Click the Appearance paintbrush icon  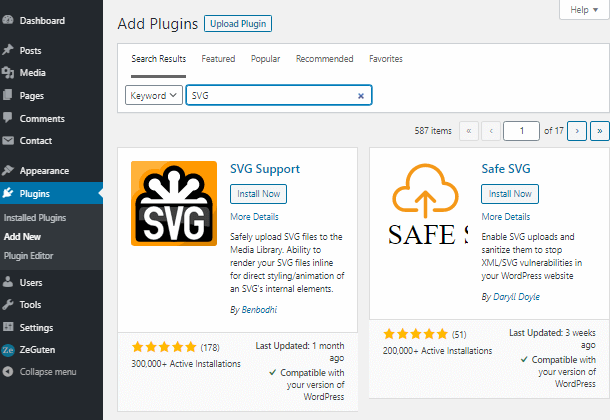[x=7, y=170]
